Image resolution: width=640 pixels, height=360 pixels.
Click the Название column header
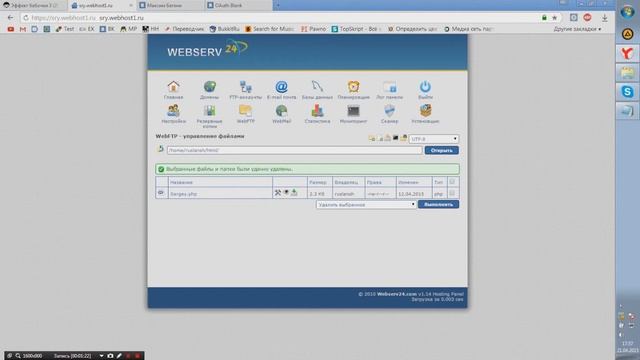(x=181, y=182)
